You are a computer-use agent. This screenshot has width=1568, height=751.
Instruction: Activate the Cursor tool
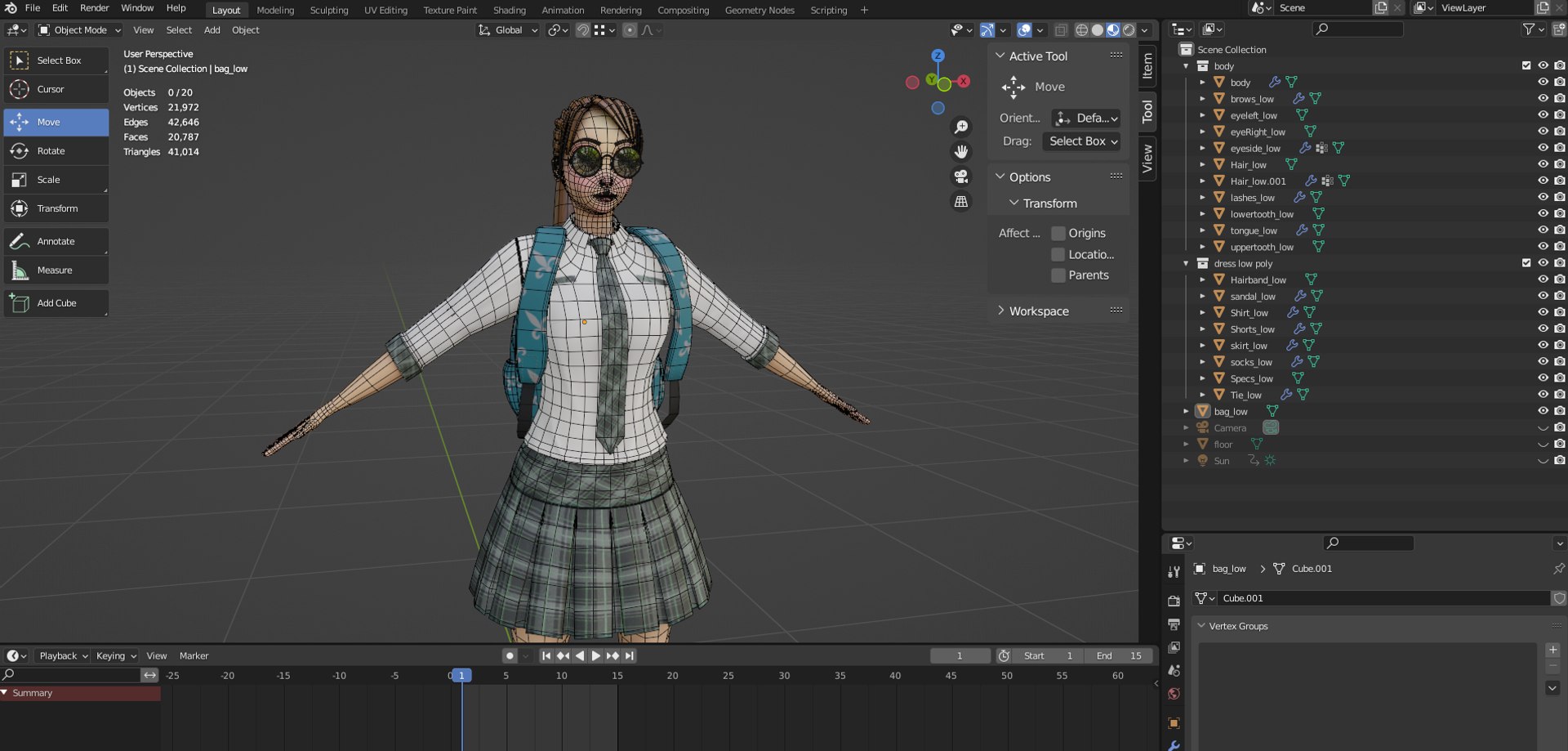56,89
